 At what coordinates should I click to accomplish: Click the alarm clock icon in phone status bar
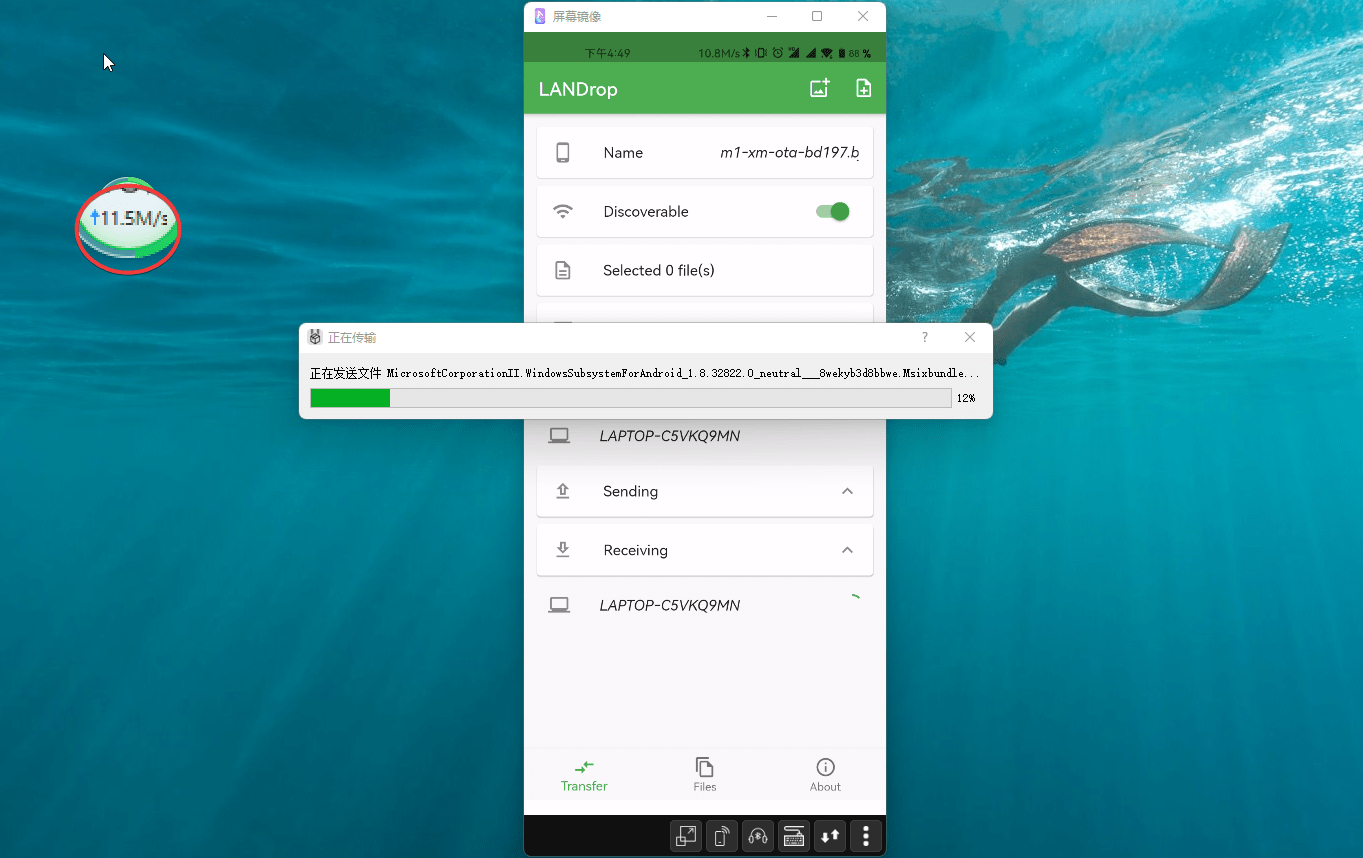coord(778,53)
